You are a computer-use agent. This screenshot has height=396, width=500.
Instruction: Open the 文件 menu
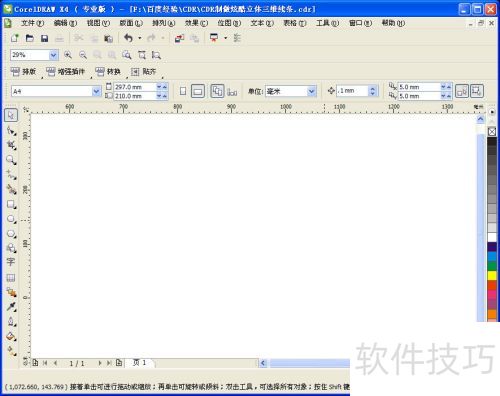32,23
